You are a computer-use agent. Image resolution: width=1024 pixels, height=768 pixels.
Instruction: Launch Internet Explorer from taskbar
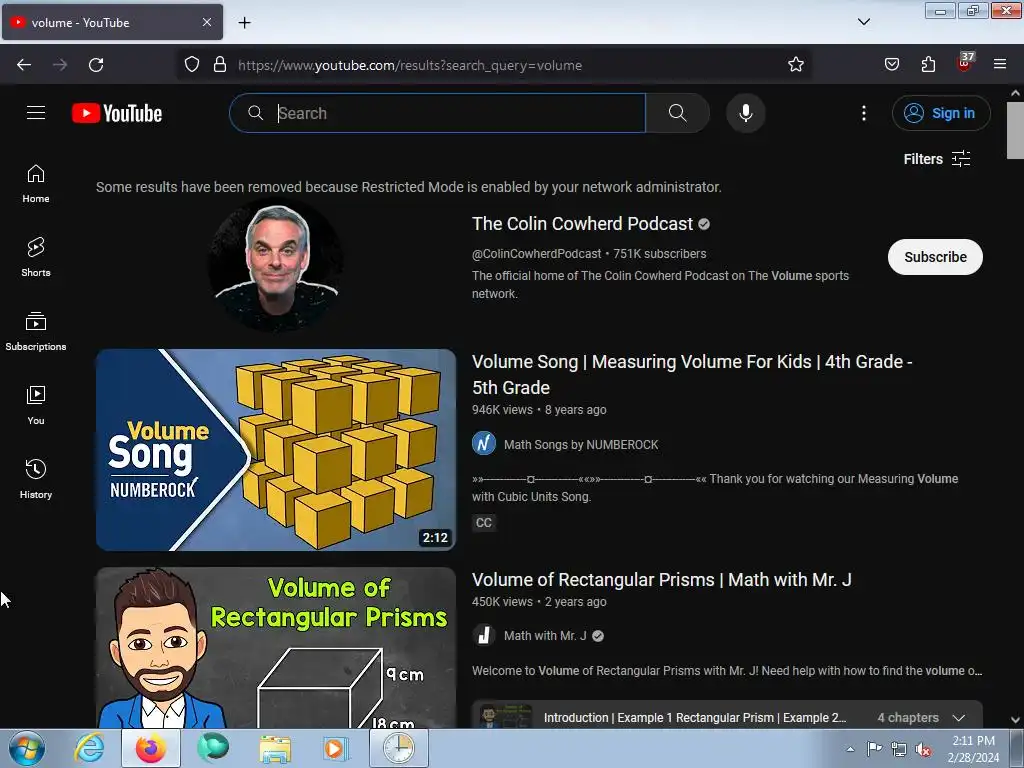tap(89, 748)
